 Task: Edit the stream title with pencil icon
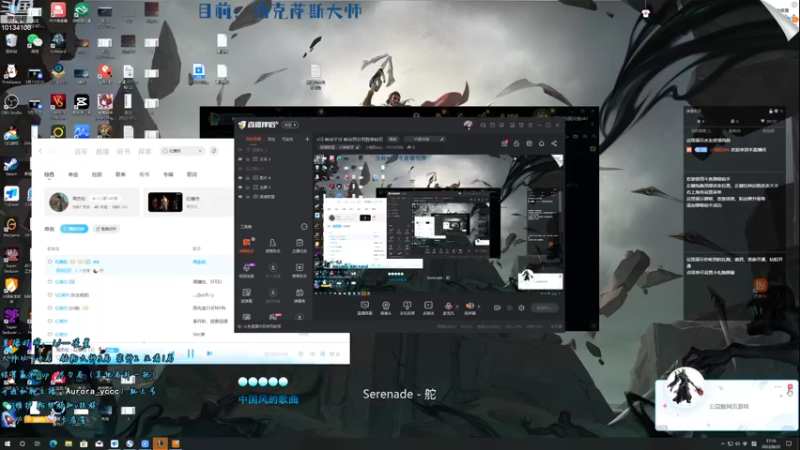coord(442,139)
